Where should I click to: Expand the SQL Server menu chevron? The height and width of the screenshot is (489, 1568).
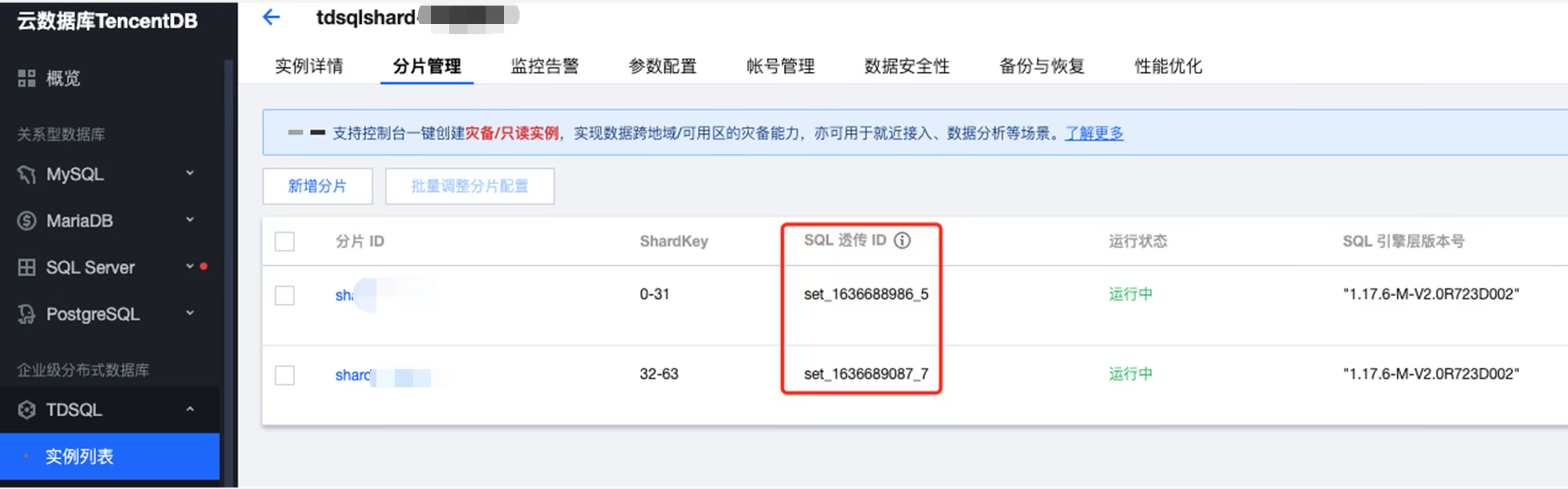pos(190,266)
